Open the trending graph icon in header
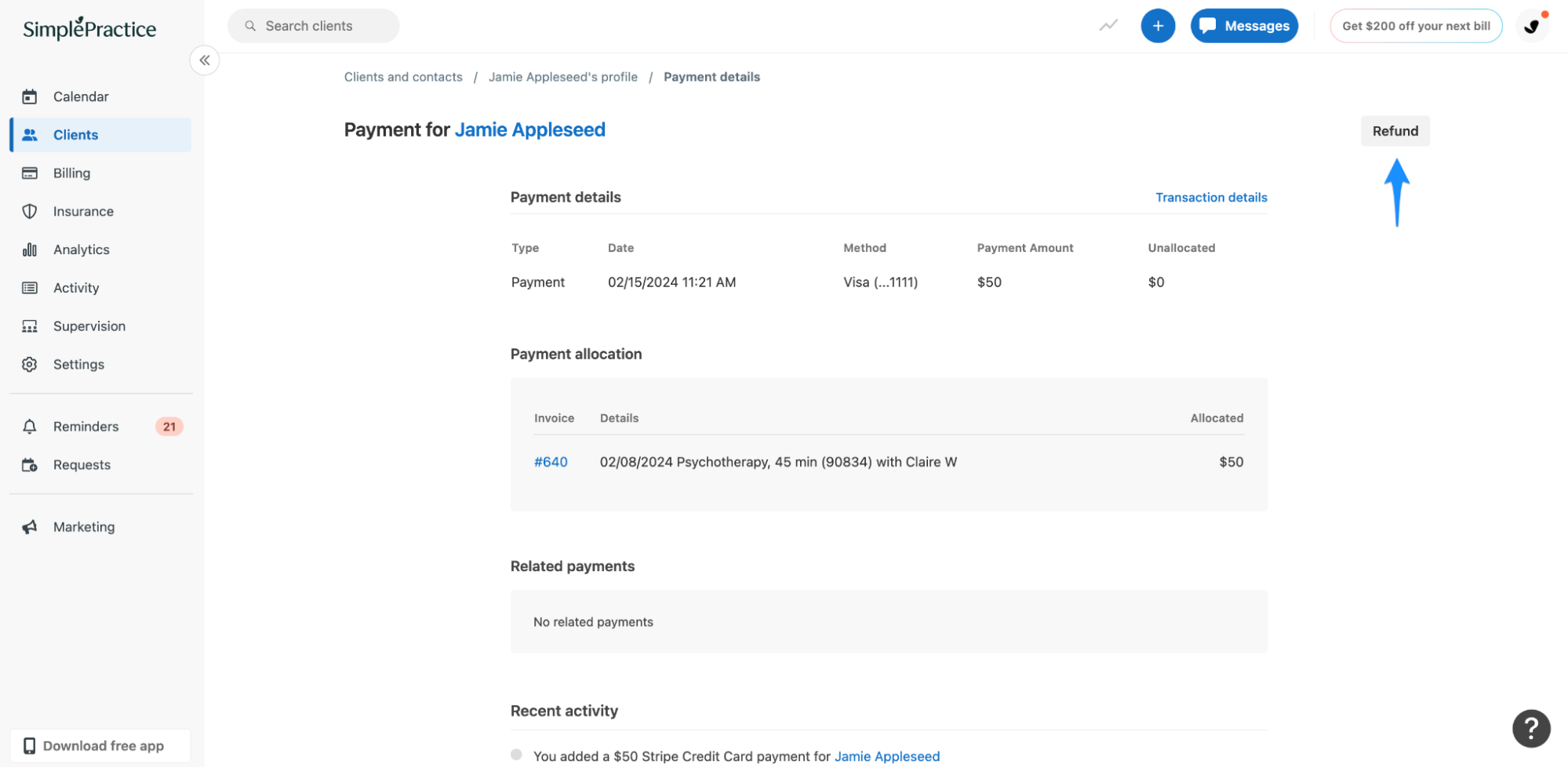 (1107, 25)
